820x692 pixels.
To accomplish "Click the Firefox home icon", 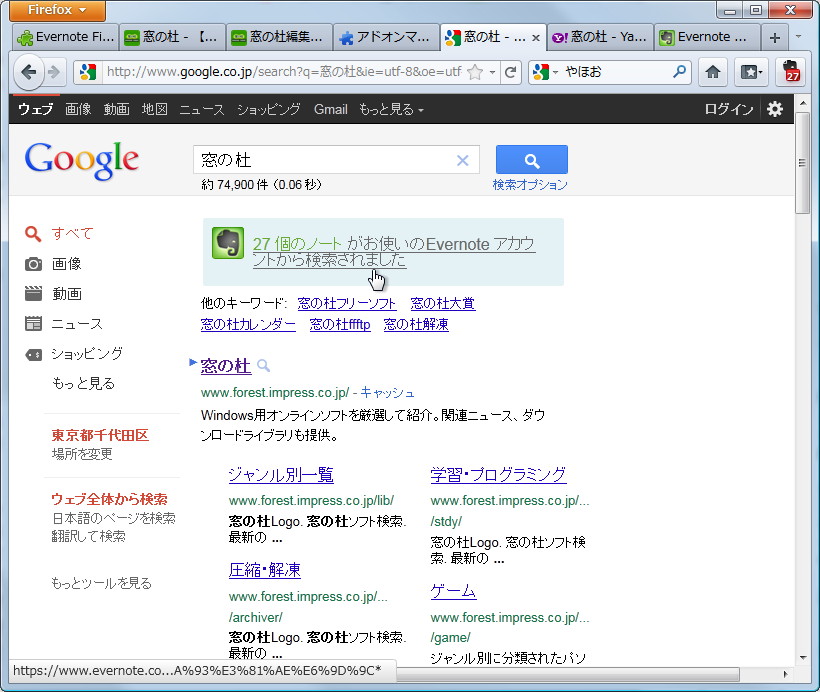I will 711,72.
